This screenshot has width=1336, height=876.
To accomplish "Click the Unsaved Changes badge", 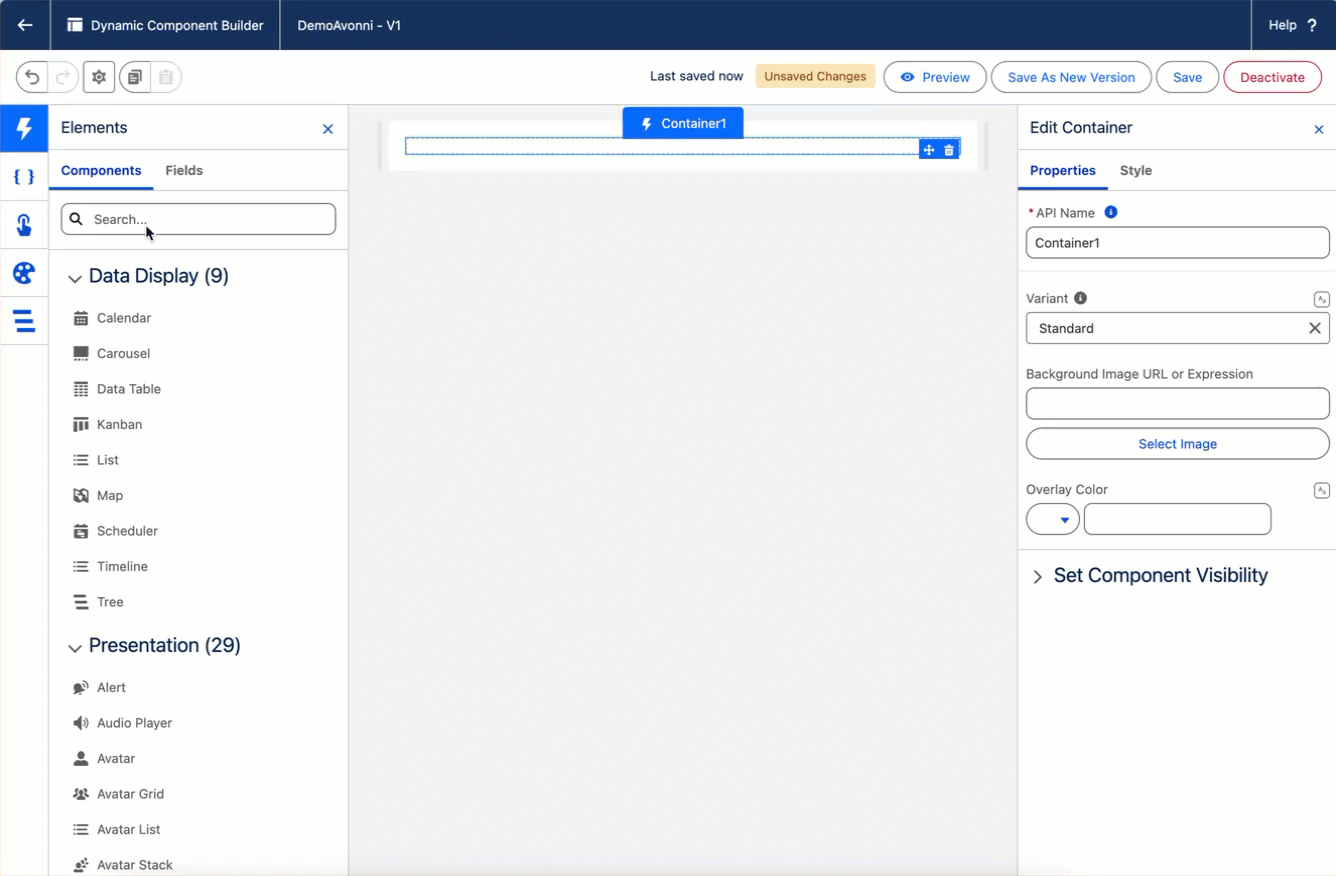I will click(x=815, y=77).
